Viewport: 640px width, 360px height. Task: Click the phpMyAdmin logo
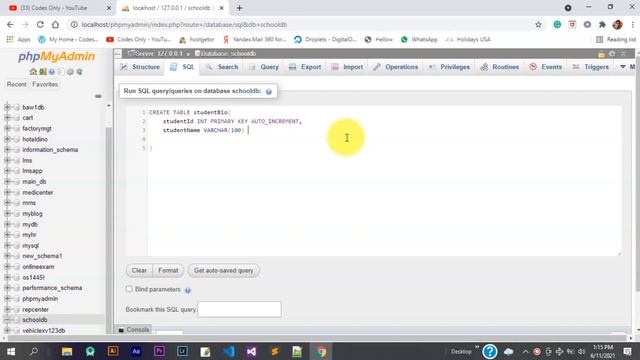coord(56,56)
